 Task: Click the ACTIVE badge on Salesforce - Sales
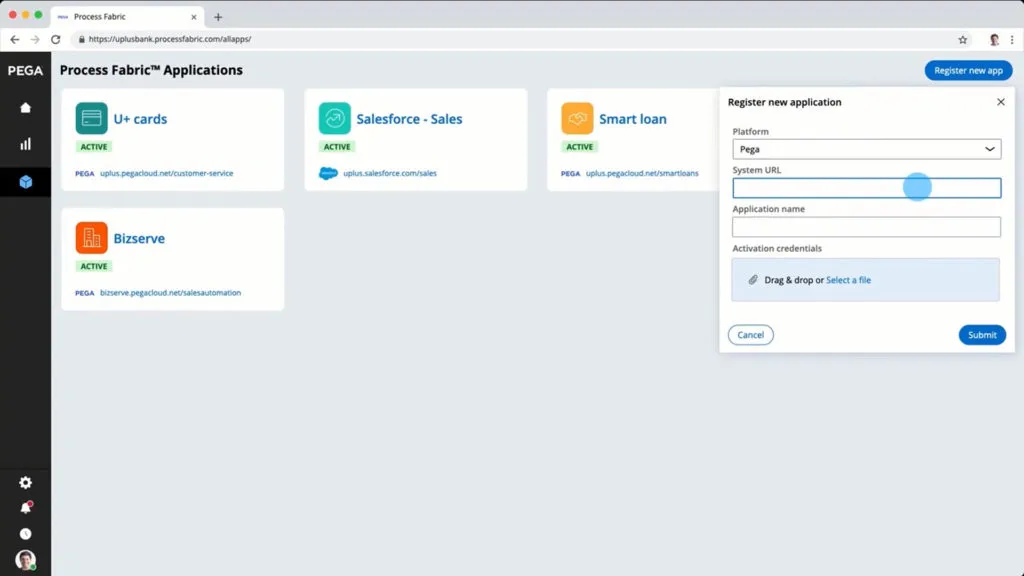click(x=337, y=147)
